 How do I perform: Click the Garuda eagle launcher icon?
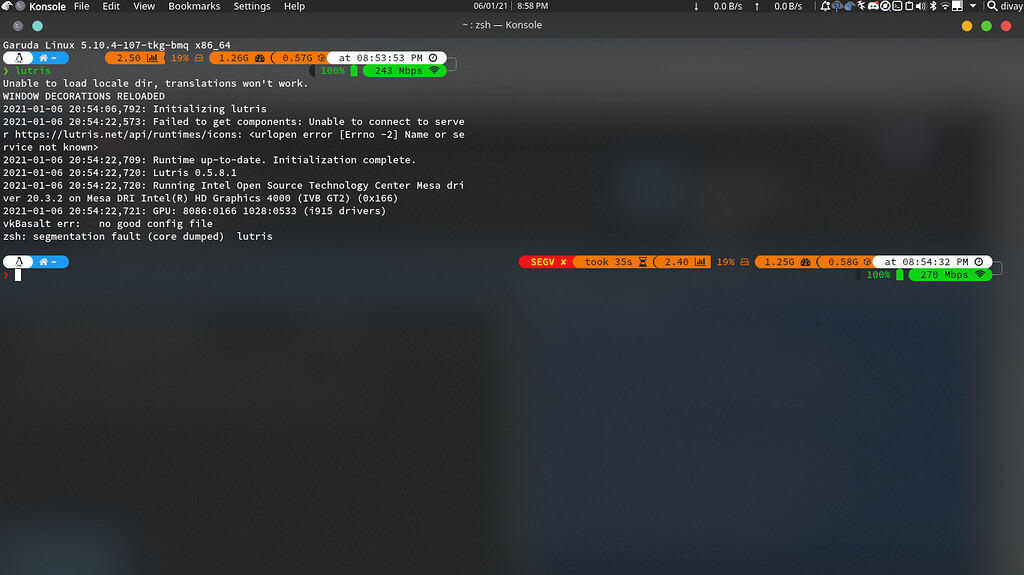tap(7, 6)
